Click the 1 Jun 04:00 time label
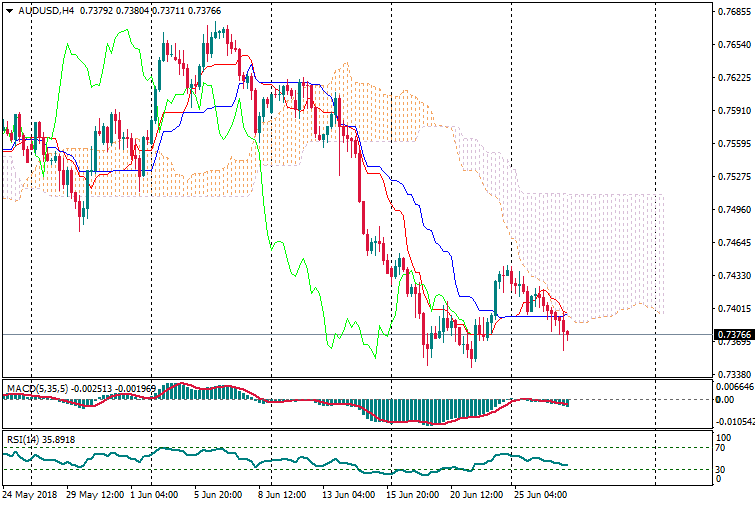This screenshot has height=506, width=755. tap(156, 494)
